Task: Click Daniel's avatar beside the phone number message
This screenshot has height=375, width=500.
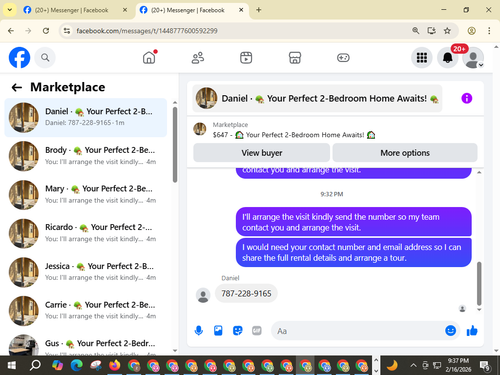Action: tap(203, 296)
